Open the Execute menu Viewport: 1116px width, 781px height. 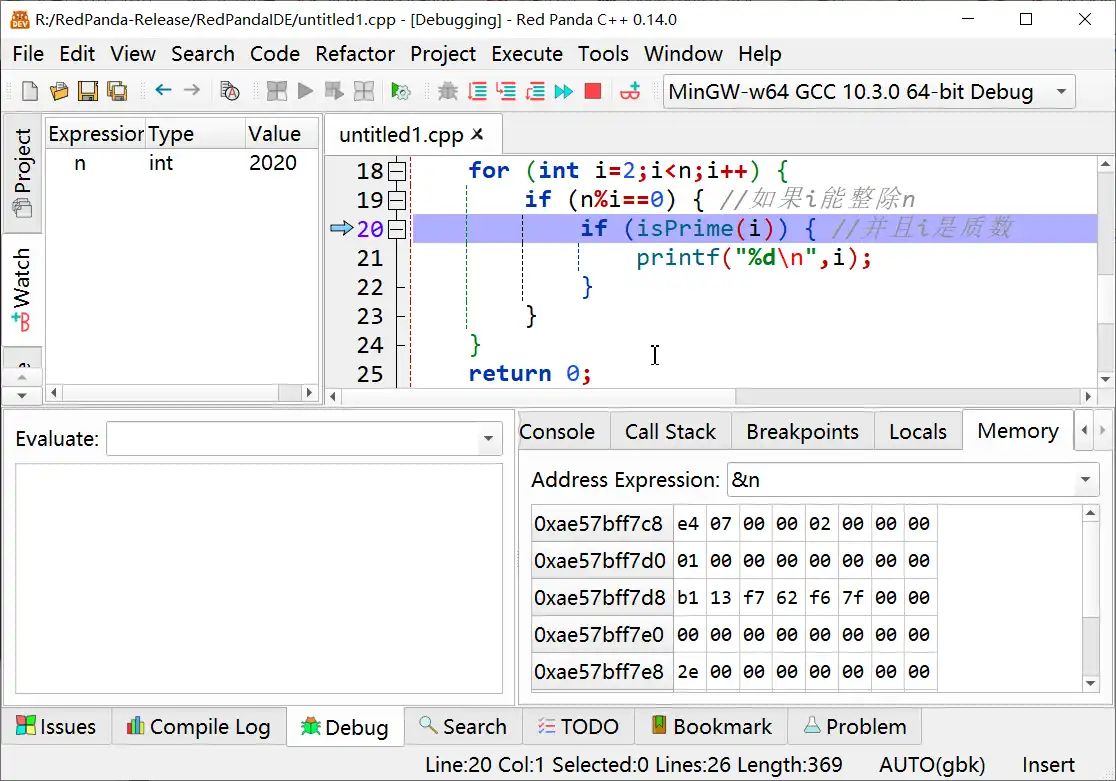(527, 54)
